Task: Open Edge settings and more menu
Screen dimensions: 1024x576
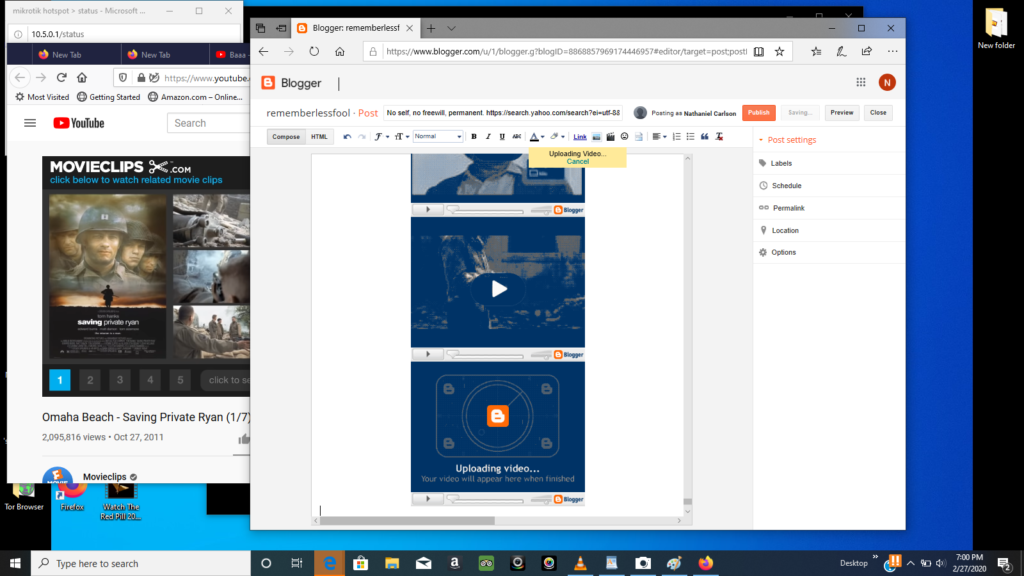Action: tap(892, 52)
